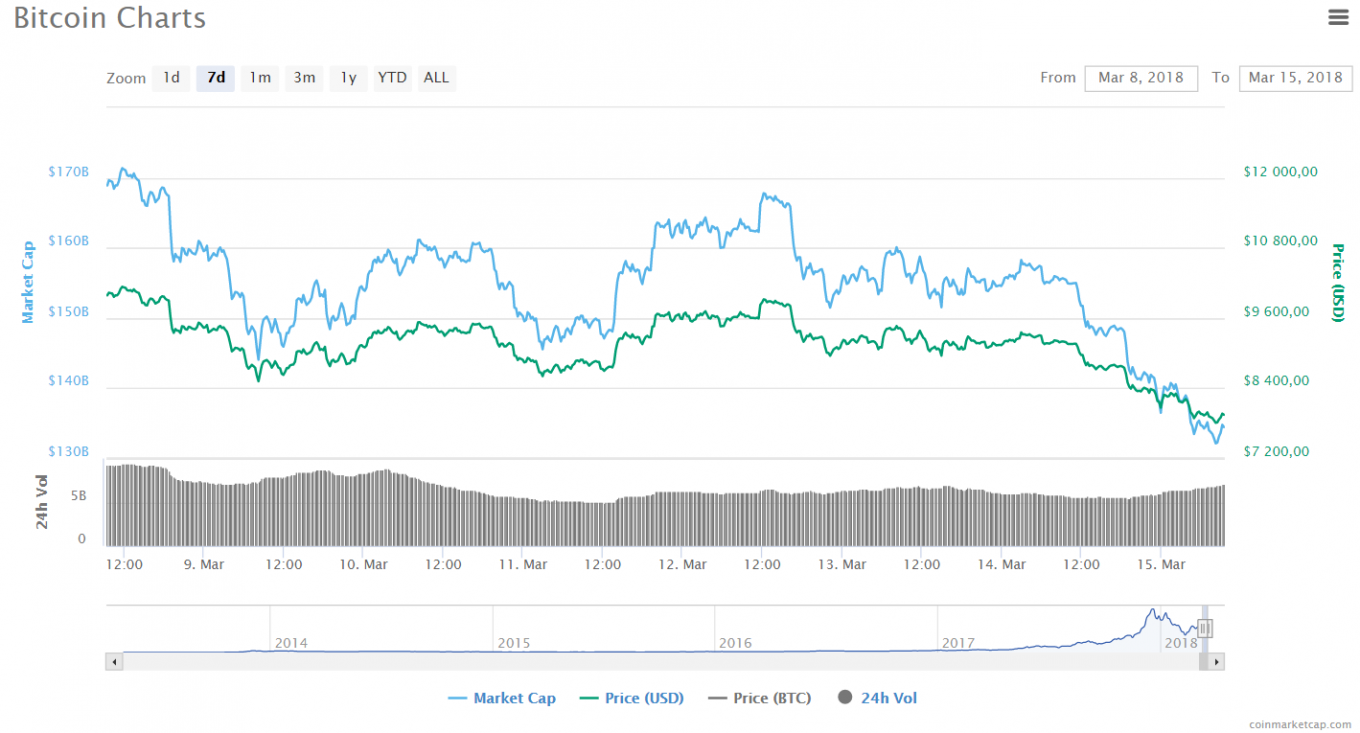Show ALL time range
This screenshot has width=1360, height=733.
point(436,78)
